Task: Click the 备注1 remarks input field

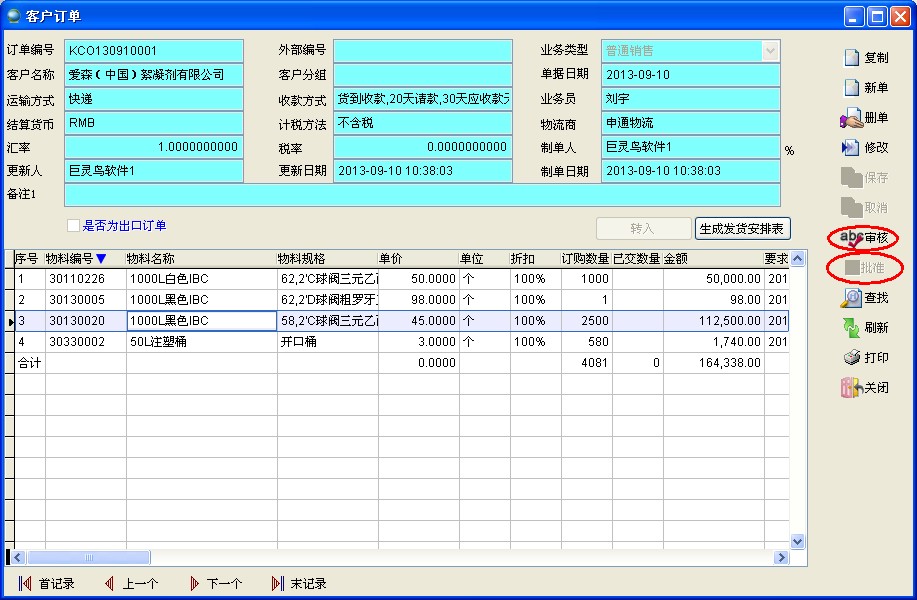Action: 421,195
